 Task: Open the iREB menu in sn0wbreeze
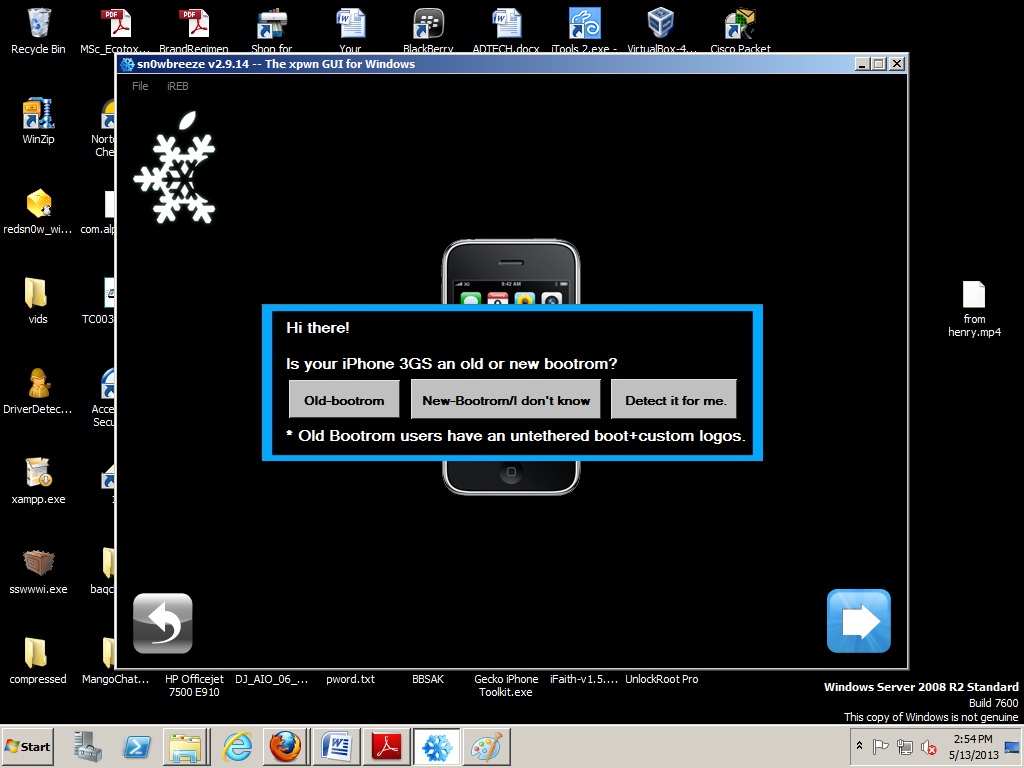(x=177, y=86)
